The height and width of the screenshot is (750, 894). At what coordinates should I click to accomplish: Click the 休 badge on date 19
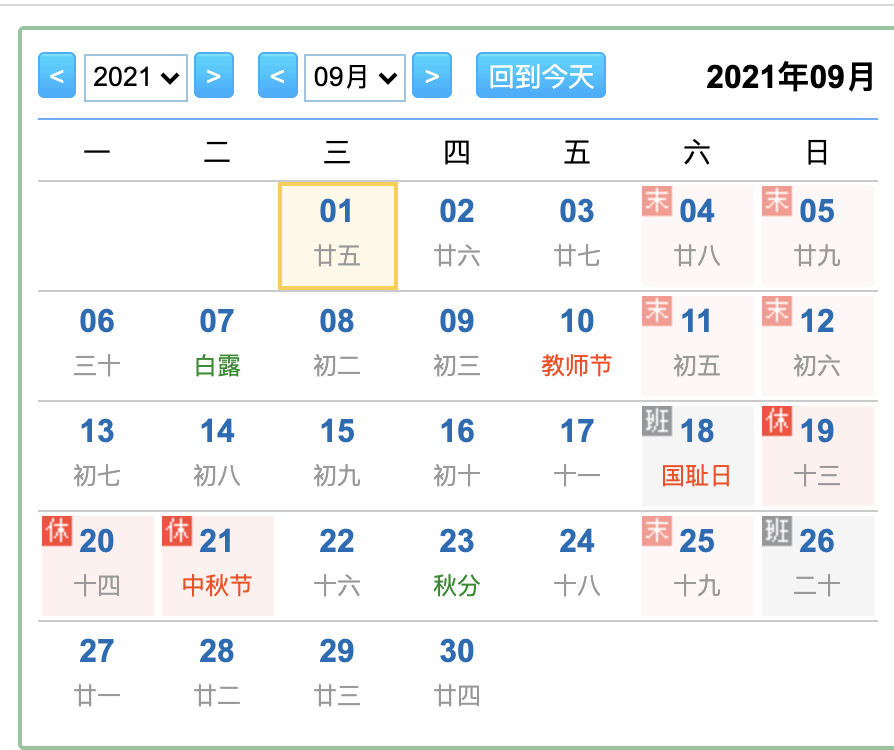tap(777, 421)
